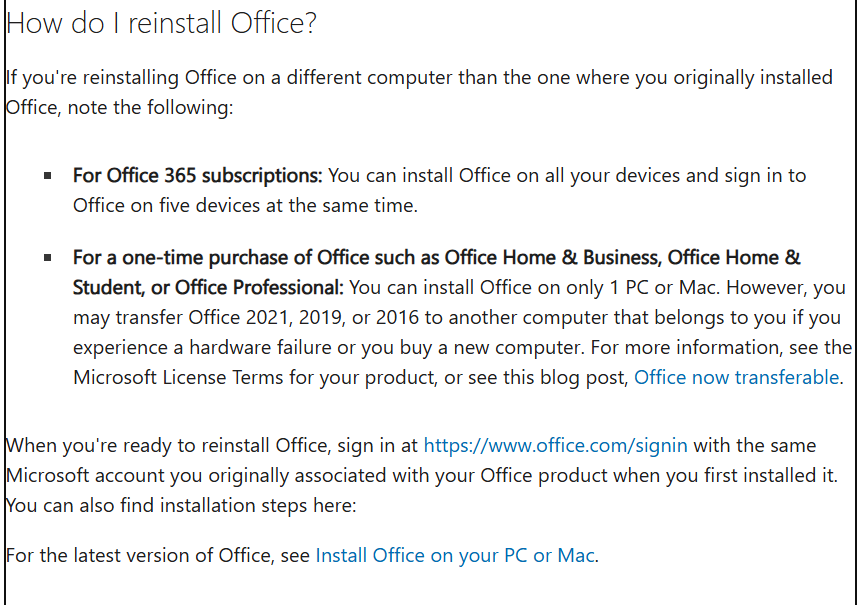This screenshot has height=605, width=861.
Task: Click the "How do I reinstall Office?" heading
Action: 162,24
